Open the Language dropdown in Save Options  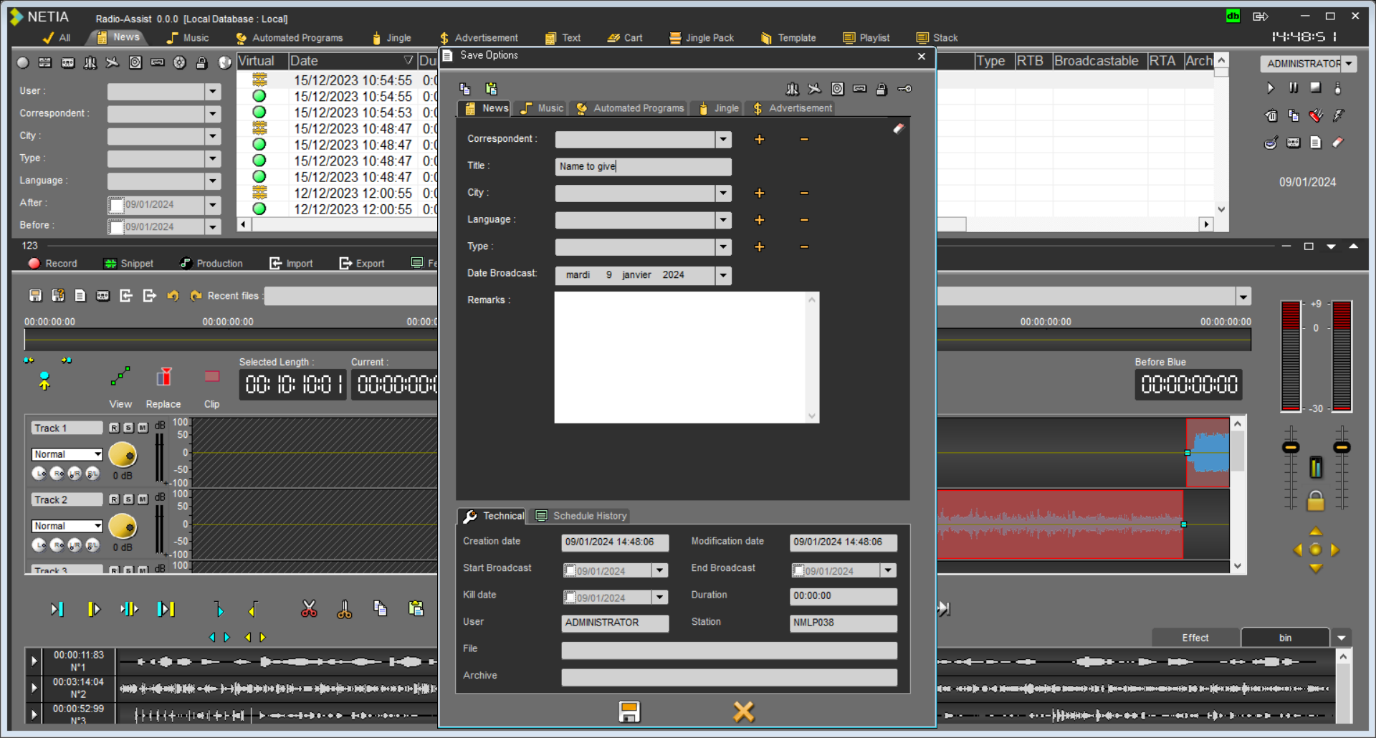click(723, 220)
